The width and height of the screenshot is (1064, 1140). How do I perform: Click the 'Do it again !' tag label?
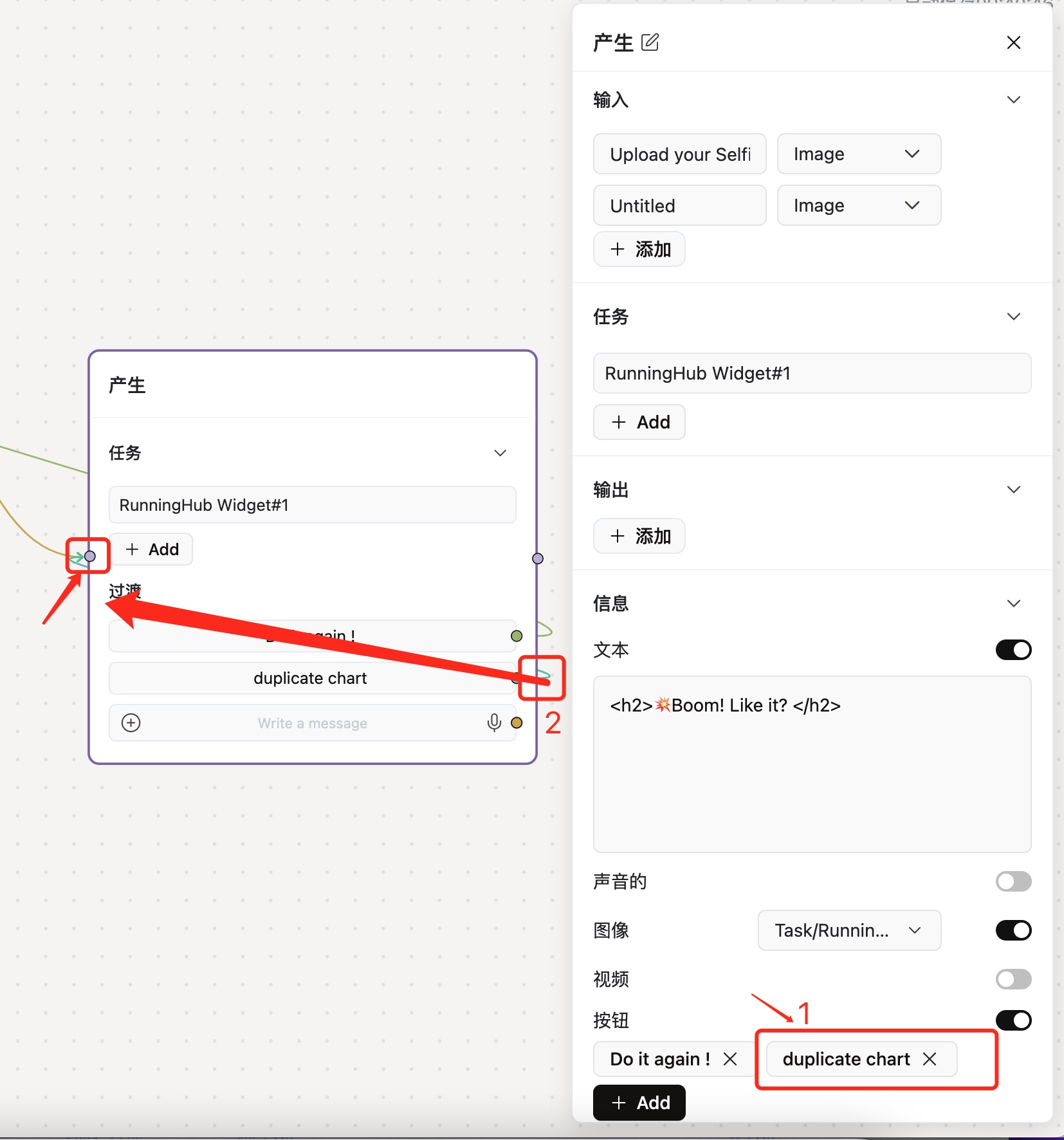(660, 1059)
